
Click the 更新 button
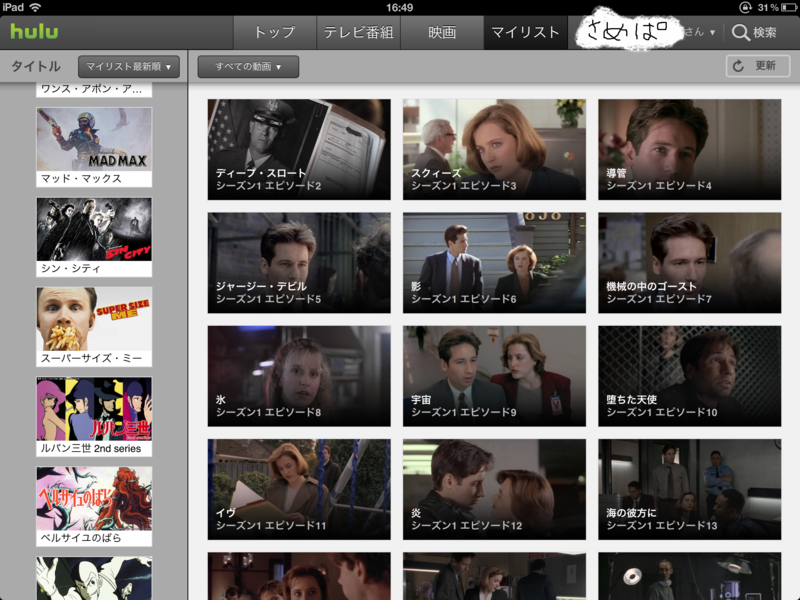(758, 66)
